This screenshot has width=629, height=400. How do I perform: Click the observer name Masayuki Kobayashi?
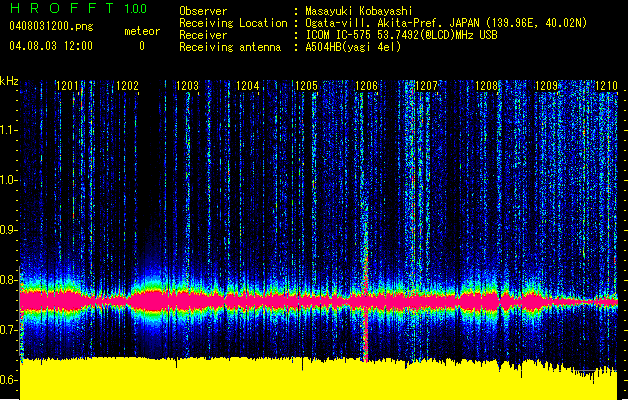coord(359,11)
